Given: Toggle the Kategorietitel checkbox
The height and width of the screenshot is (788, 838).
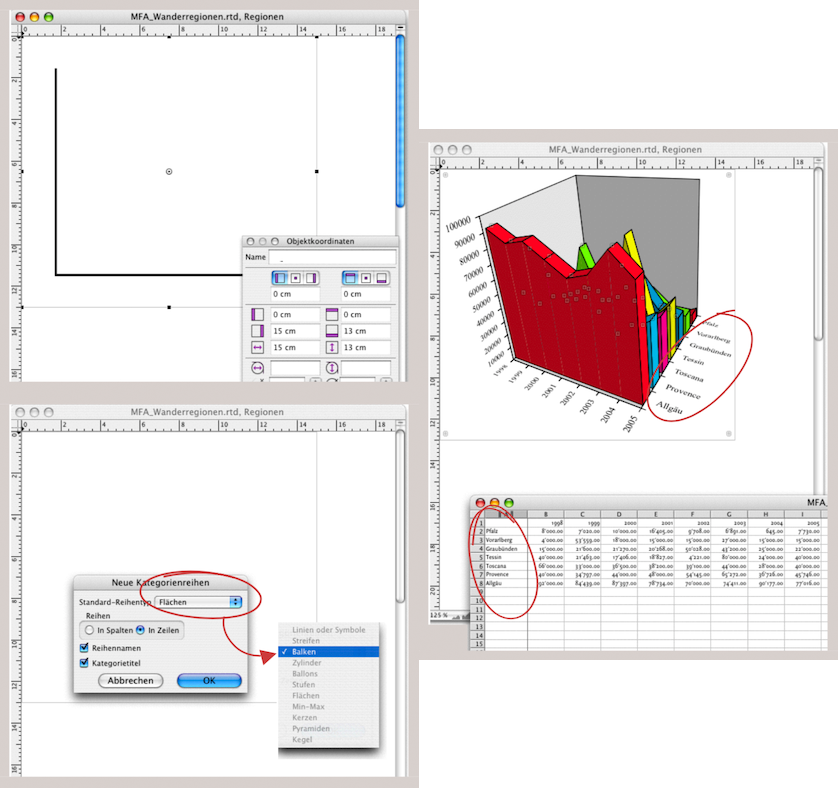Looking at the screenshot, I should coord(85,663).
